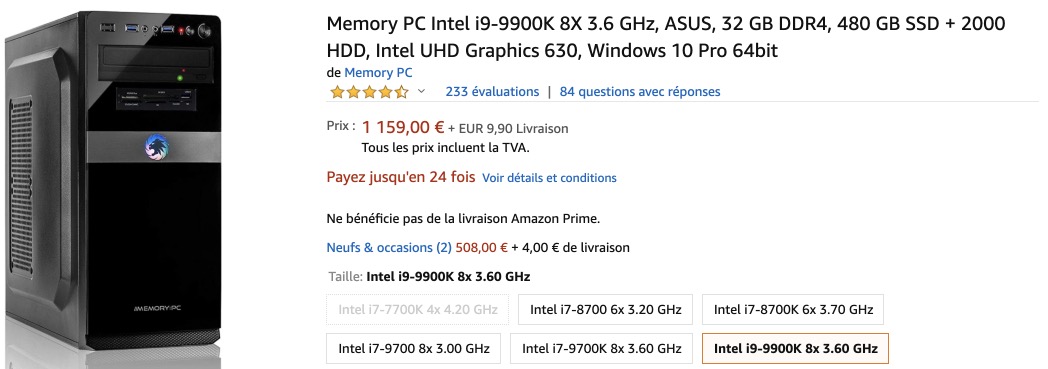Select Intel i7-8700K 6x 3.70 GHz option
This screenshot has width=1048, height=369.
click(x=793, y=310)
